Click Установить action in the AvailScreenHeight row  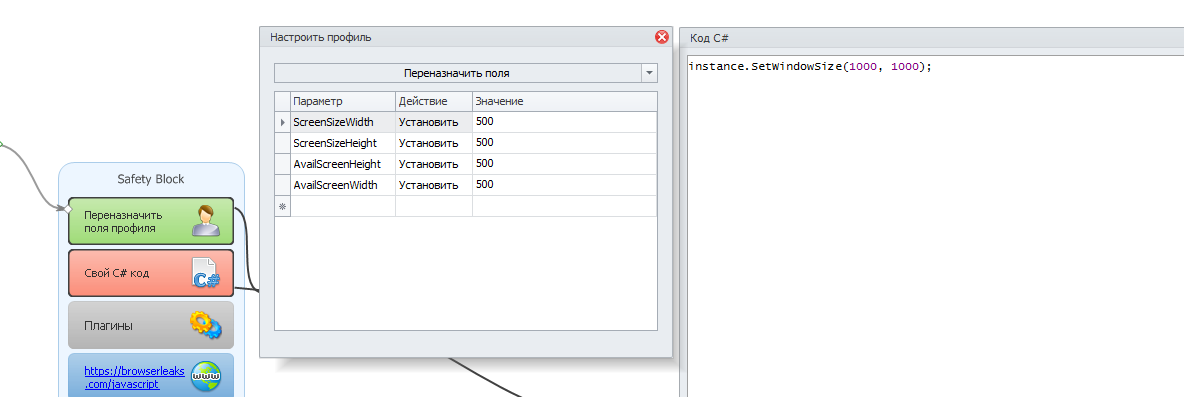click(434, 164)
